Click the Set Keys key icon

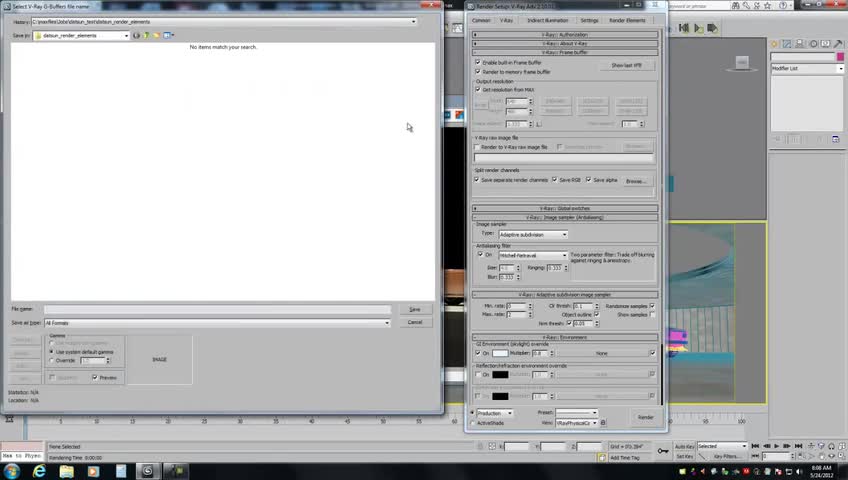tap(663, 451)
